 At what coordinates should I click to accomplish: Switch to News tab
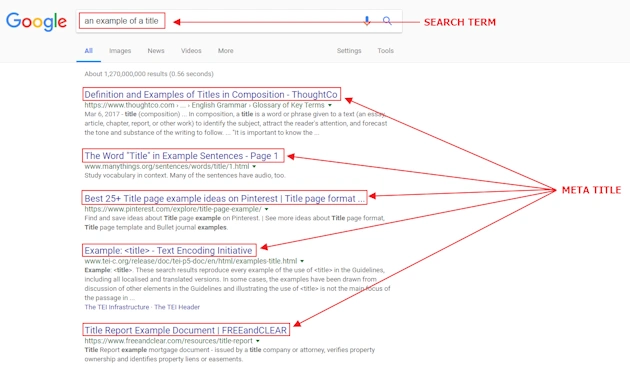pos(156,51)
